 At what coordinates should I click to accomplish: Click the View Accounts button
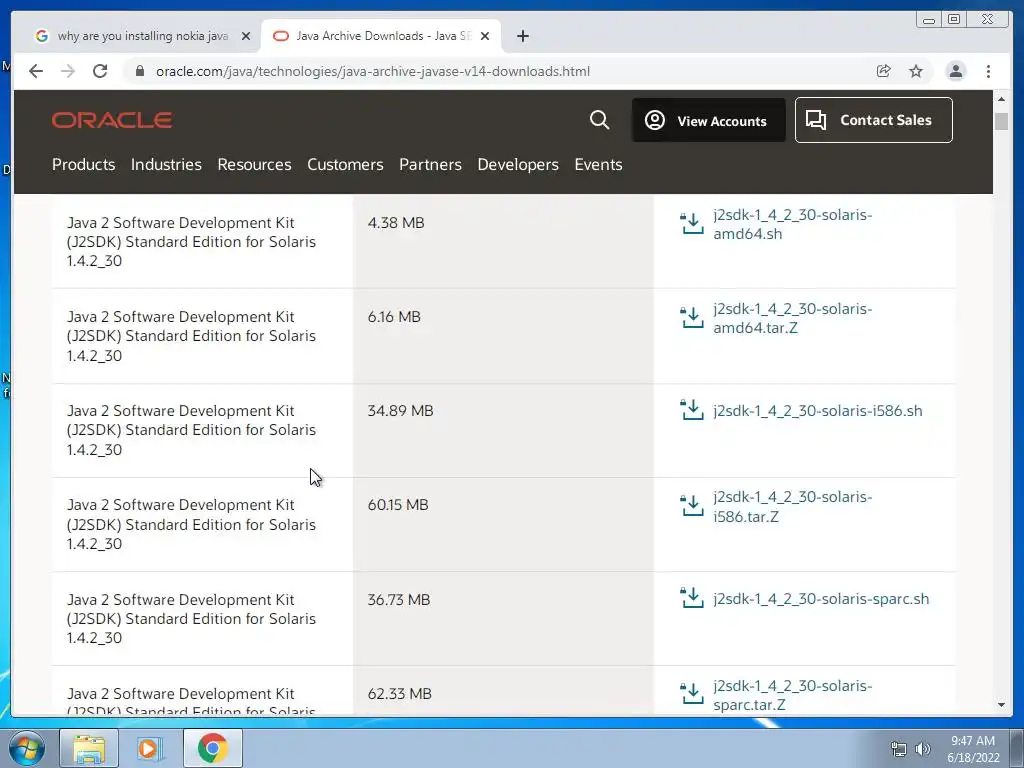tap(709, 120)
